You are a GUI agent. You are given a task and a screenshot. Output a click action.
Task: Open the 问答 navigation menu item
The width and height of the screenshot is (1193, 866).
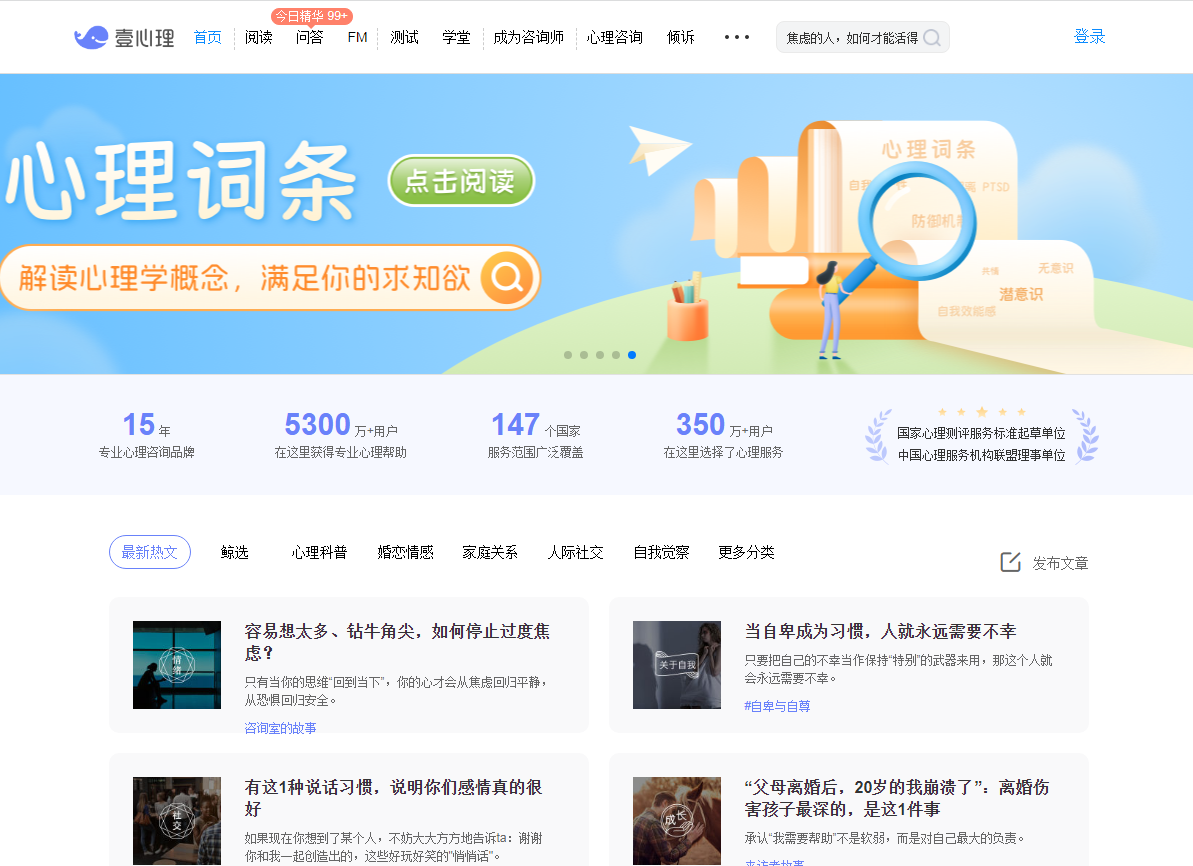pyautogui.click(x=310, y=37)
